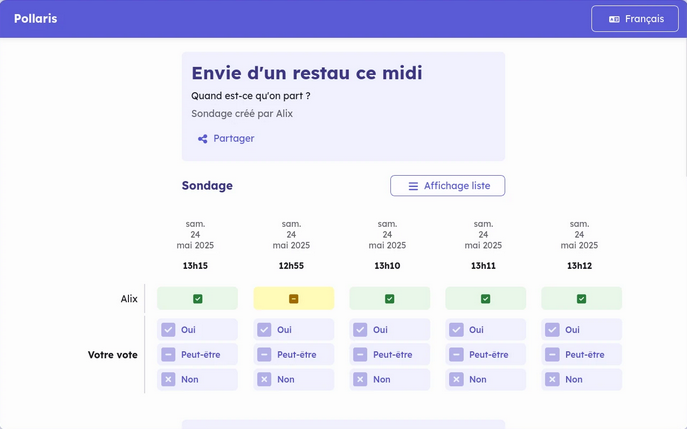Screen dimensions: 687x429
Task: Click the 12h55 time column header
Action: (292, 266)
